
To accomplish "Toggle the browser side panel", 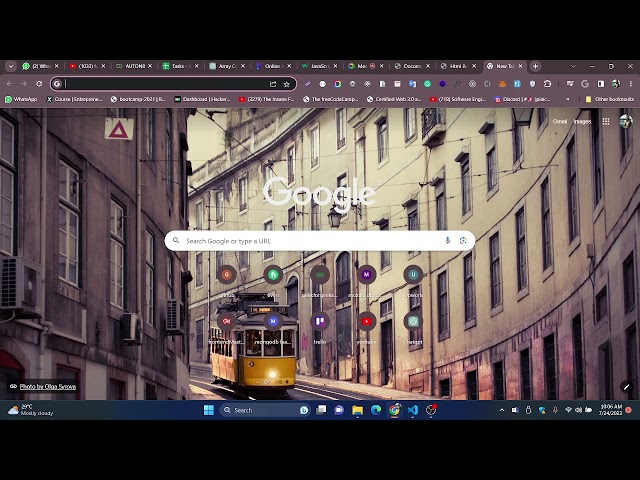I will tap(601, 84).
